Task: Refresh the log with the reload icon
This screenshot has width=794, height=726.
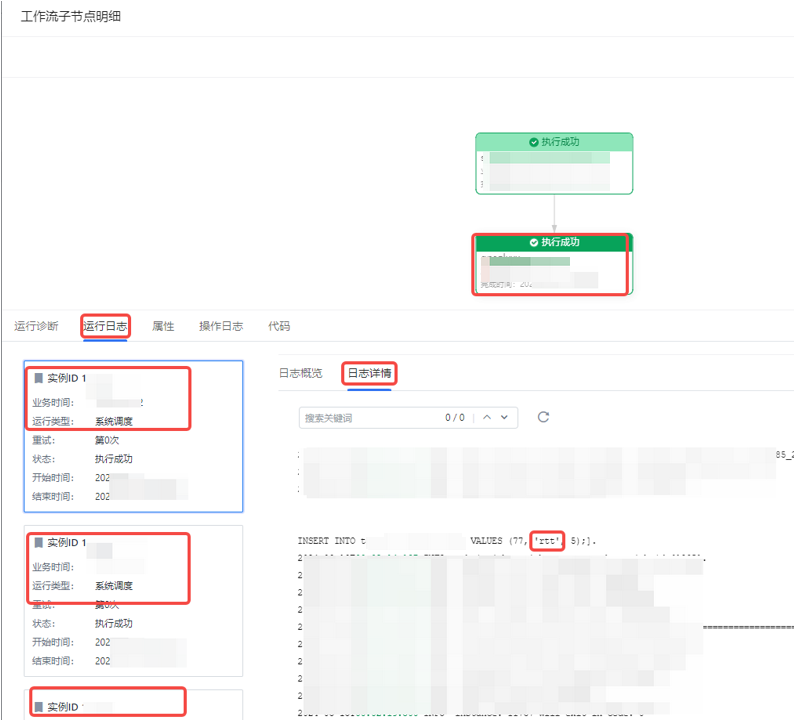Action: (x=543, y=417)
